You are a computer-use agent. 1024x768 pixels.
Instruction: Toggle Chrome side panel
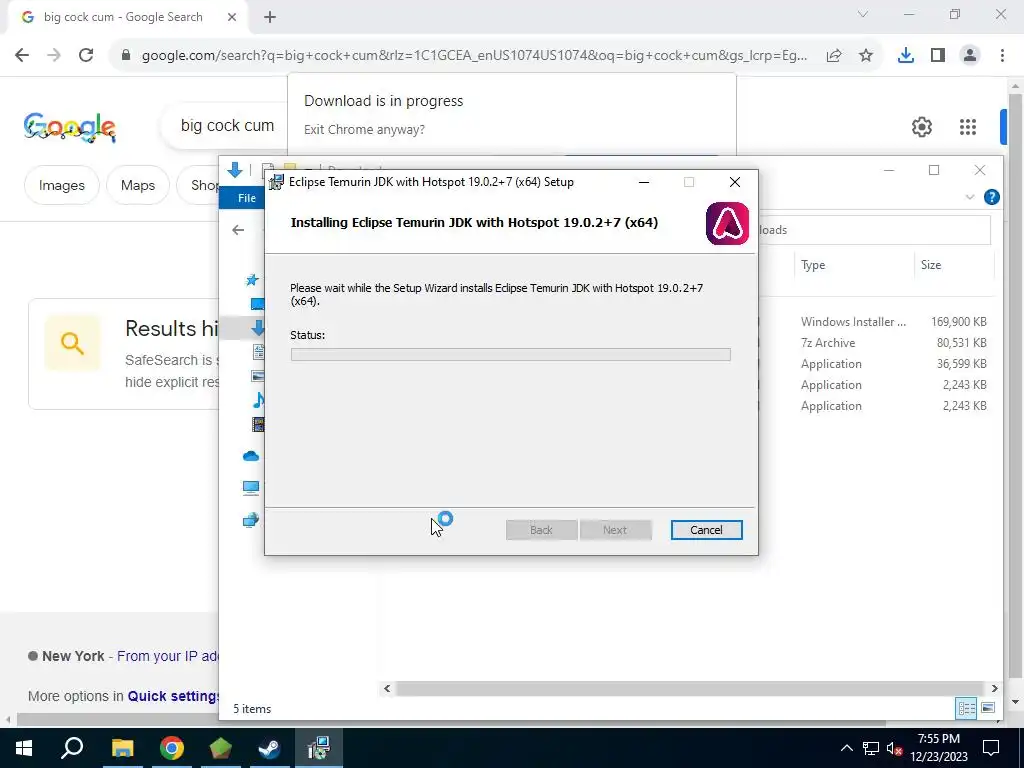pos(938,56)
